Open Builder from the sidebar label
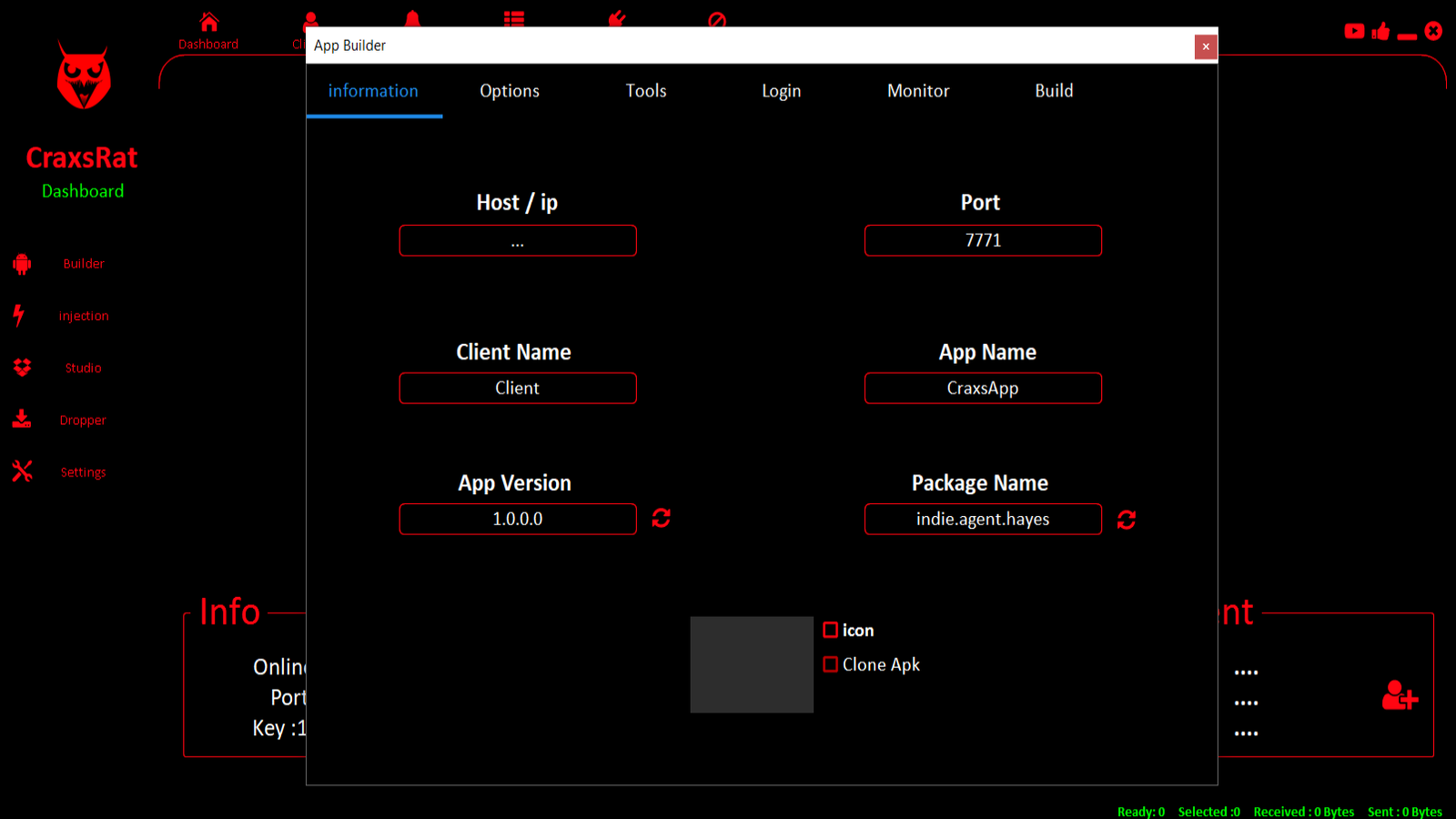 tap(84, 264)
